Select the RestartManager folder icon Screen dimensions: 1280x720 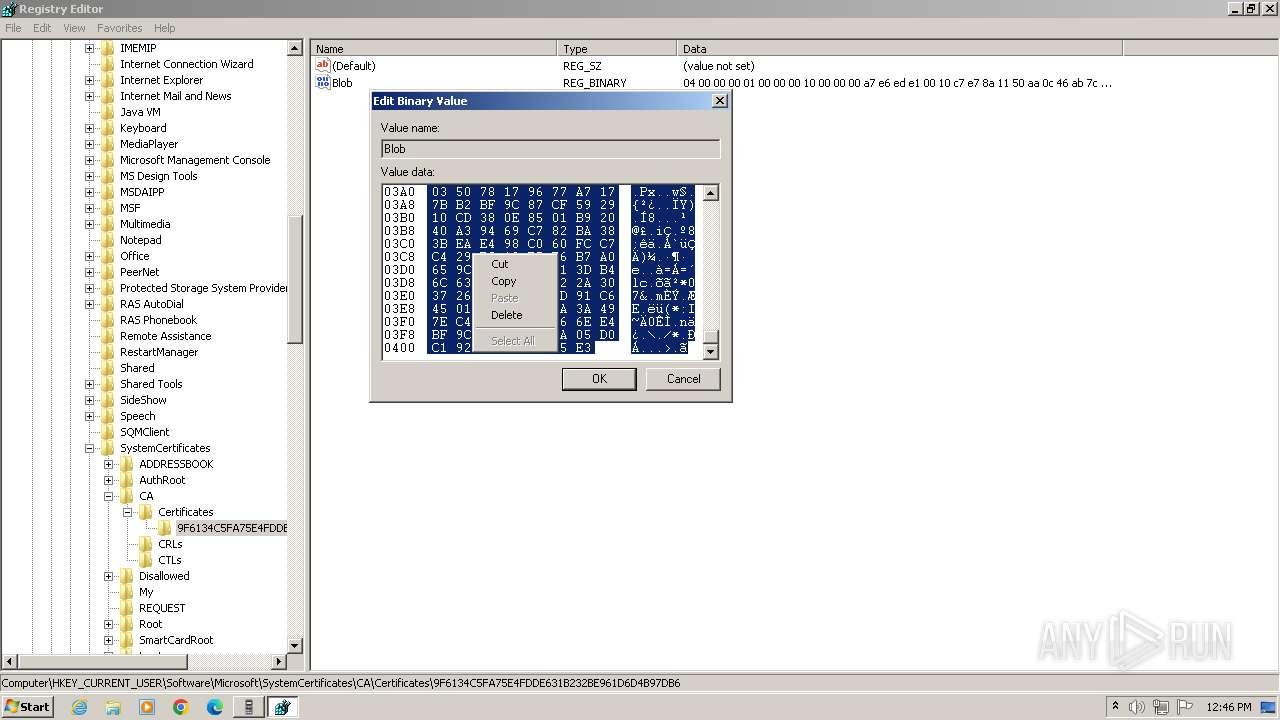point(108,352)
